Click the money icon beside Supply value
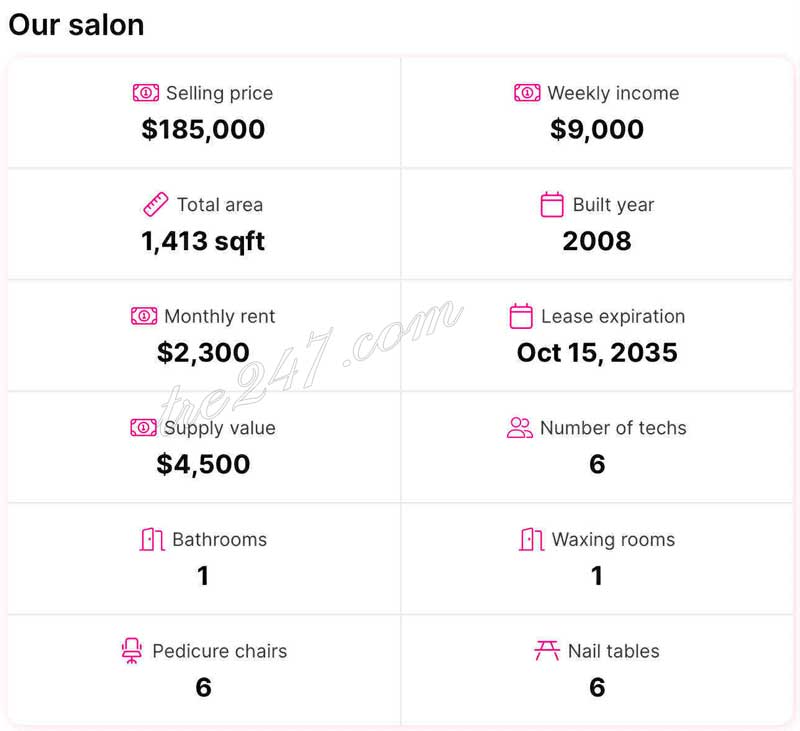Viewport: 800px width, 731px height. pos(144,428)
